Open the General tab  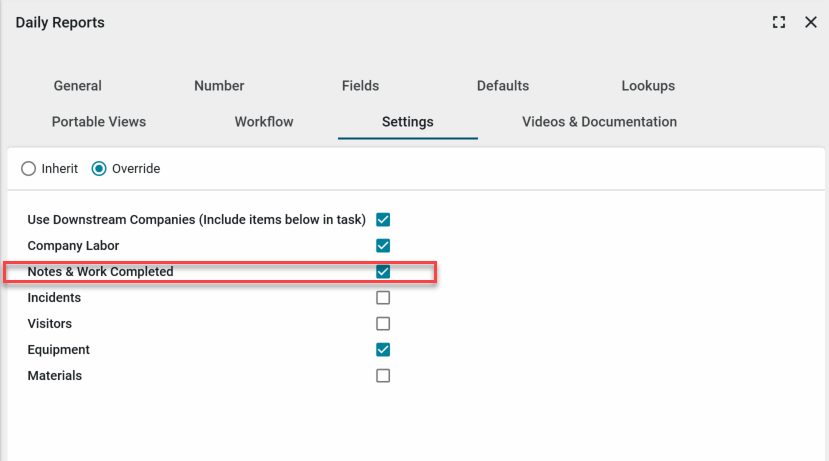click(78, 86)
